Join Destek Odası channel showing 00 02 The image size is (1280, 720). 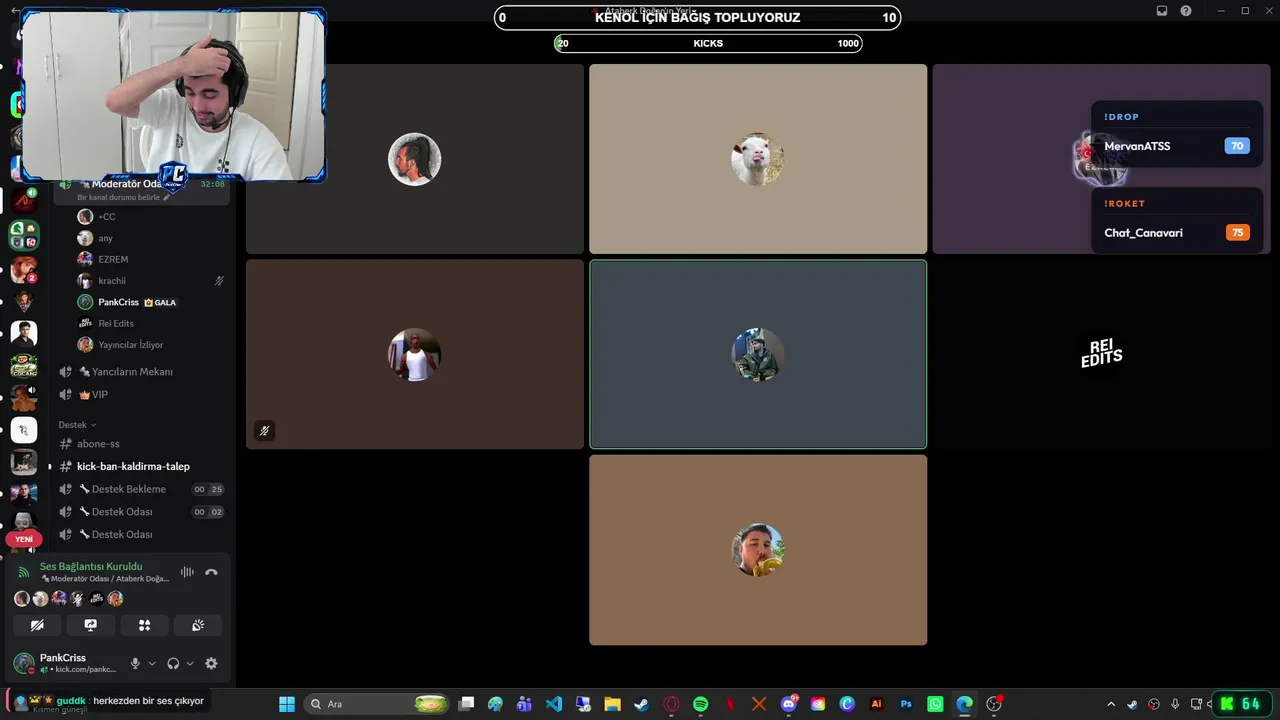140,512
